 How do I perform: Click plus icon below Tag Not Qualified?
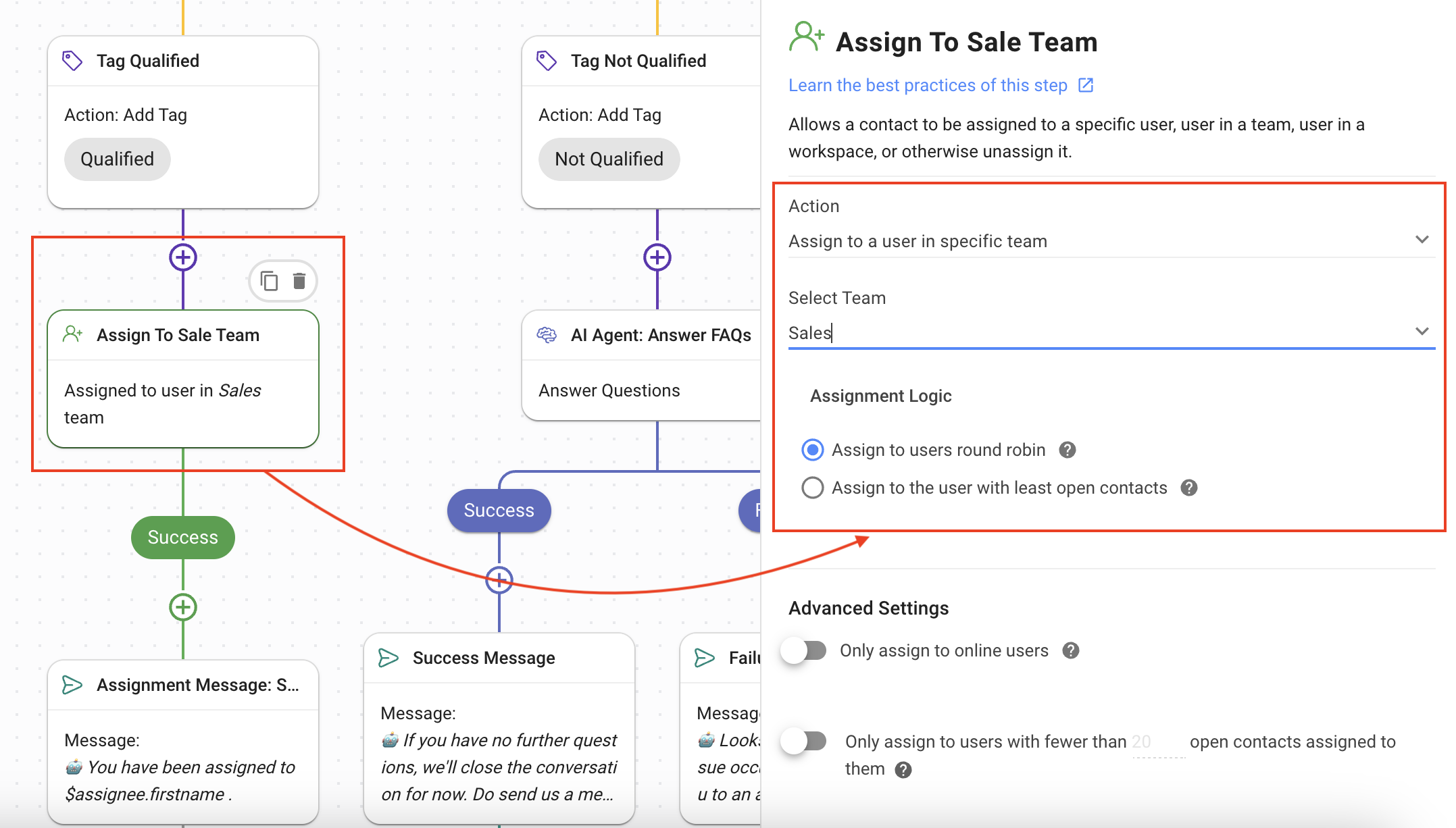tap(657, 257)
